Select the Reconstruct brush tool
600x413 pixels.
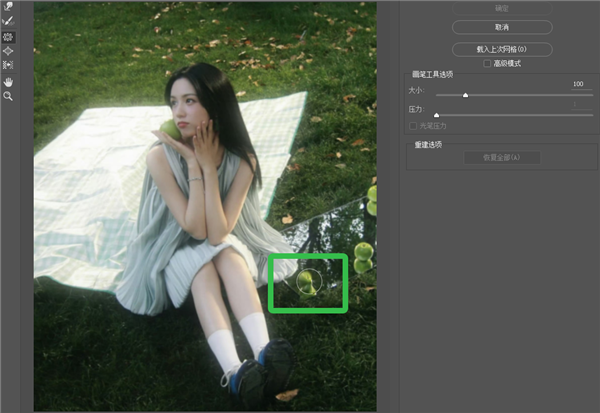pyautogui.click(x=8, y=20)
